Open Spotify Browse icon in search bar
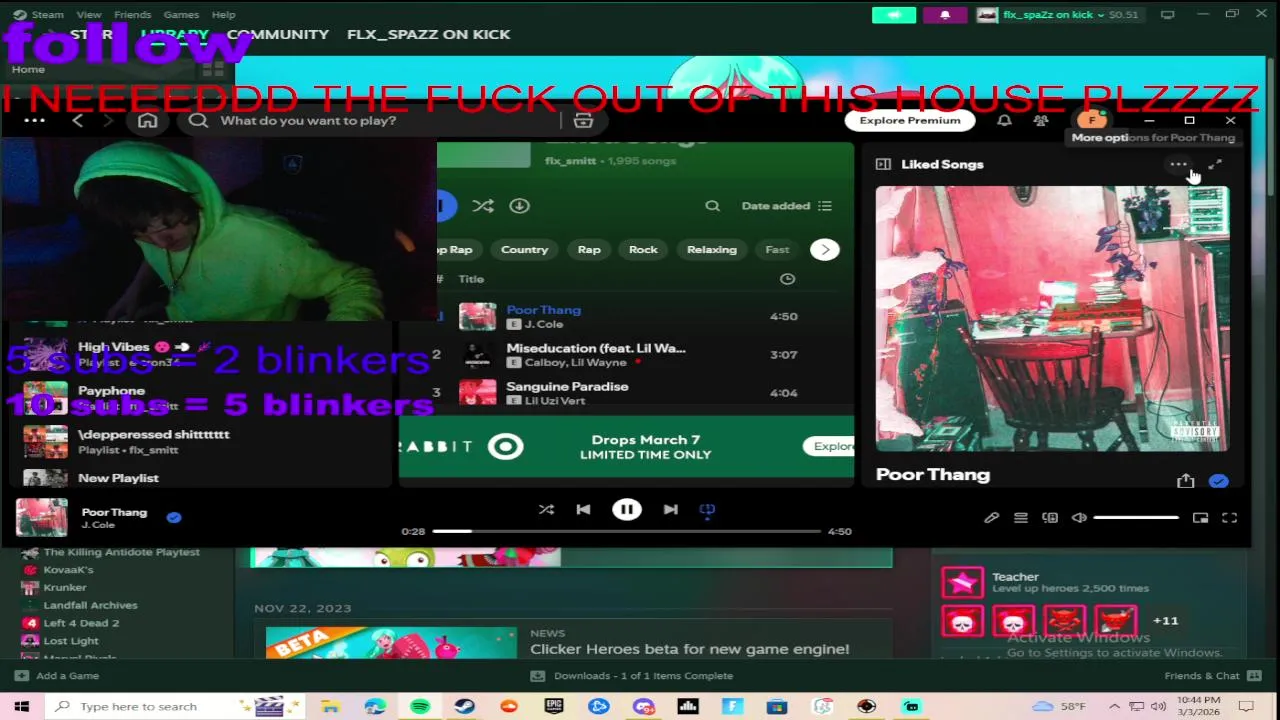 [x=583, y=121]
